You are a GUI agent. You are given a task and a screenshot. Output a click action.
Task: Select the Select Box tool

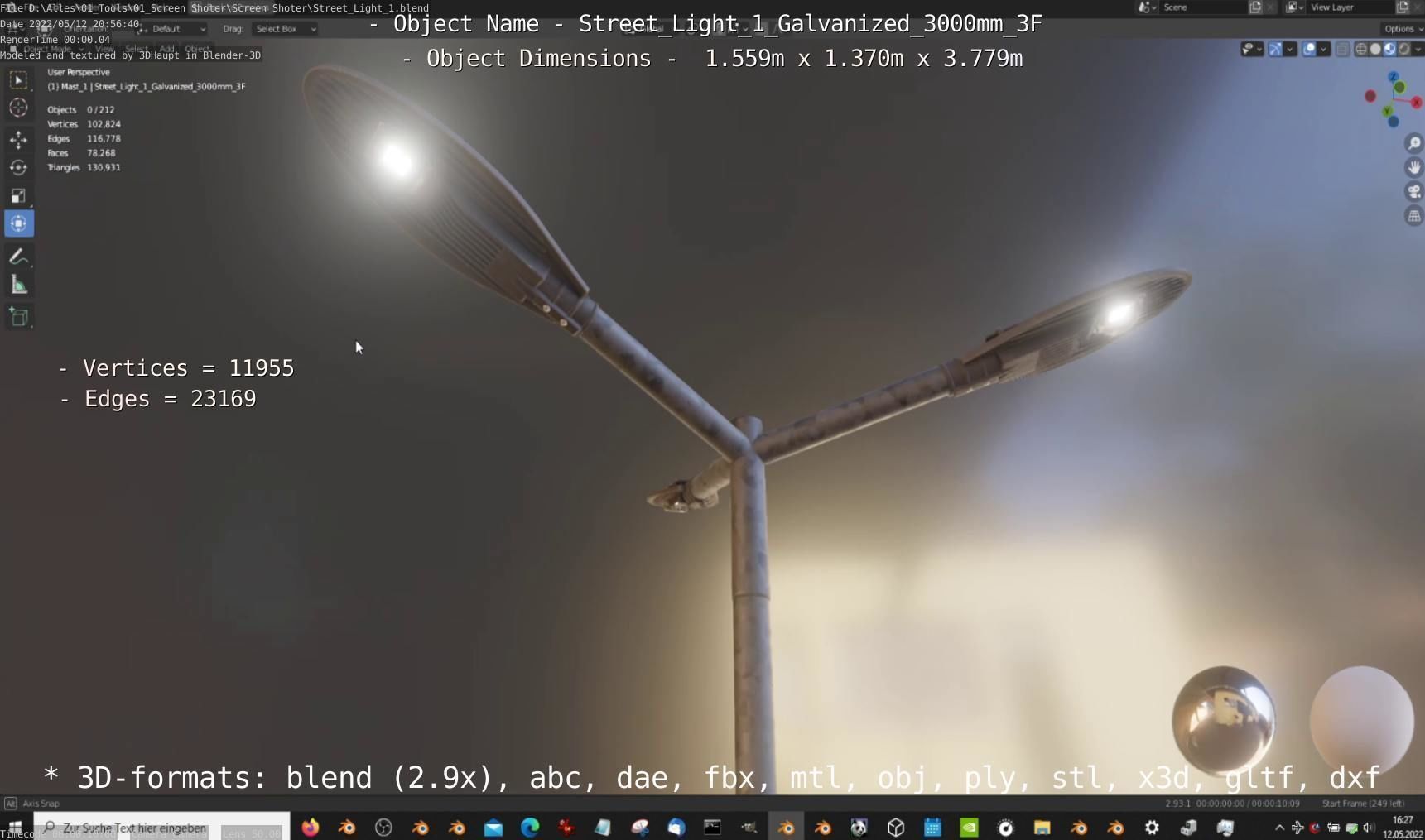[x=18, y=80]
